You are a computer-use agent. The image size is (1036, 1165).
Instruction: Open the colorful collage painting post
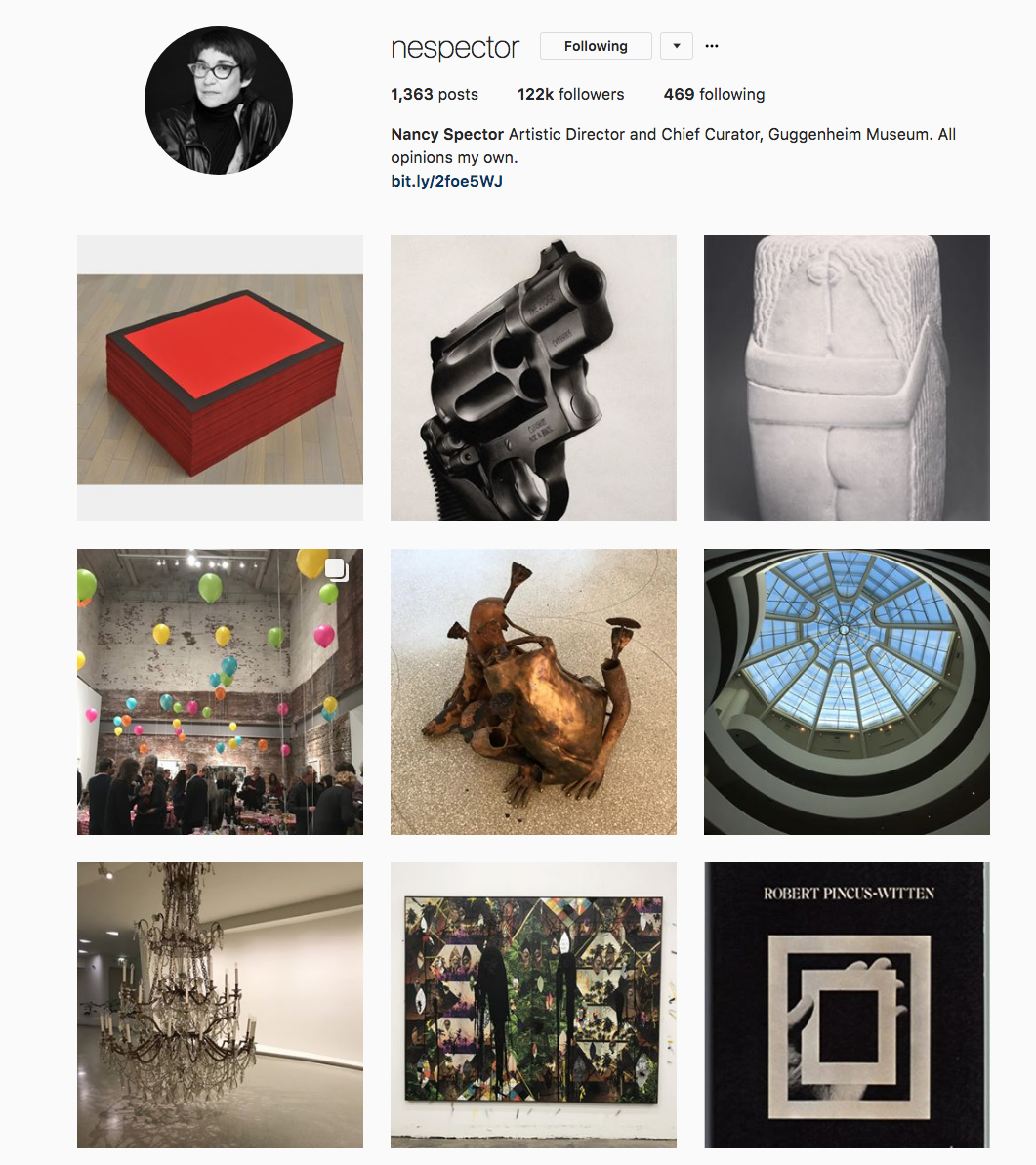(533, 1005)
